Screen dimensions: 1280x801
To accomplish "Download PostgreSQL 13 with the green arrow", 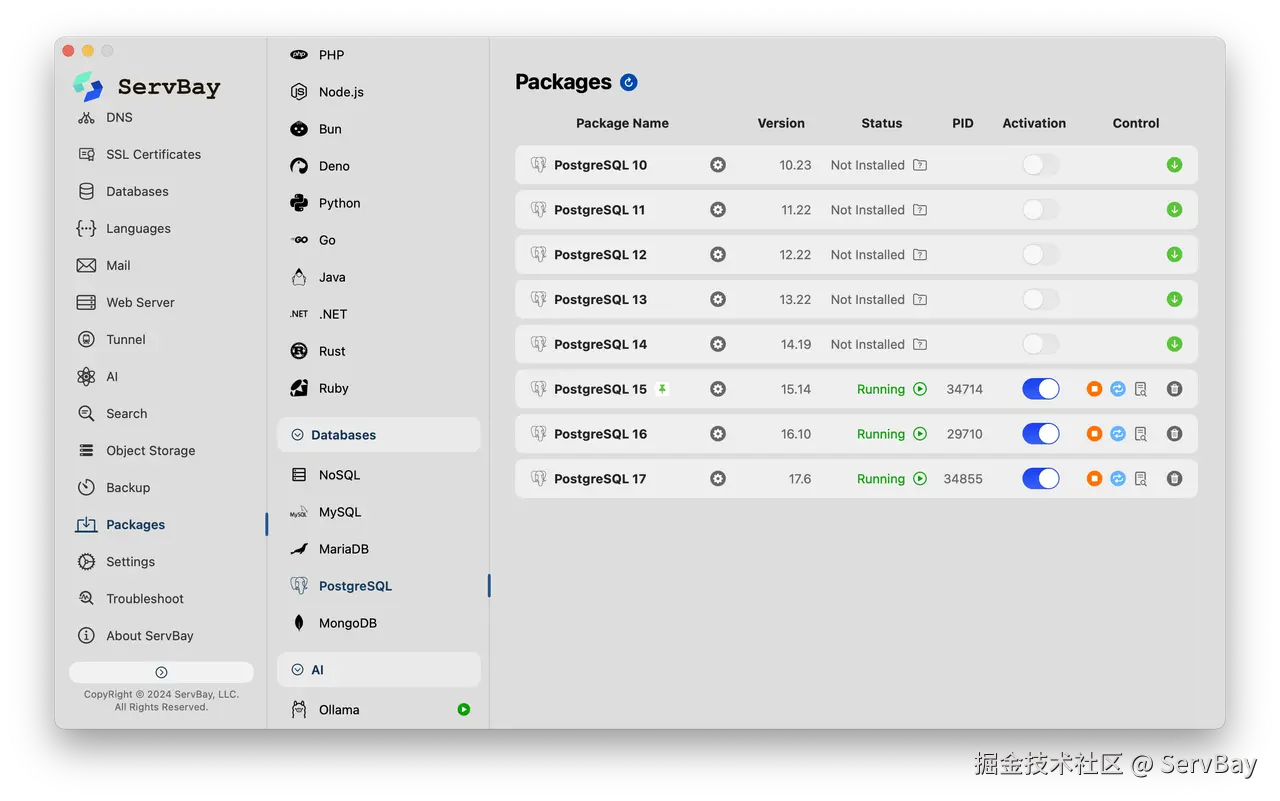I will coord(1175,299).
